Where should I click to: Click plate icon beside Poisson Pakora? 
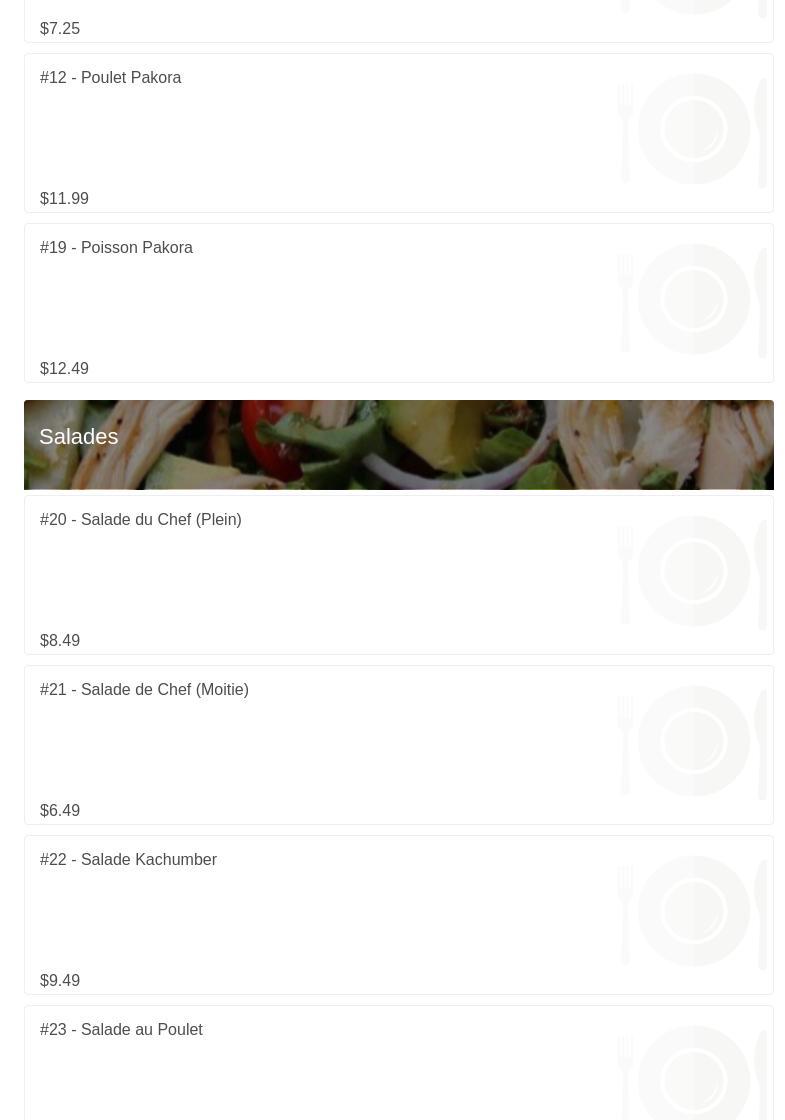[693, 299]
